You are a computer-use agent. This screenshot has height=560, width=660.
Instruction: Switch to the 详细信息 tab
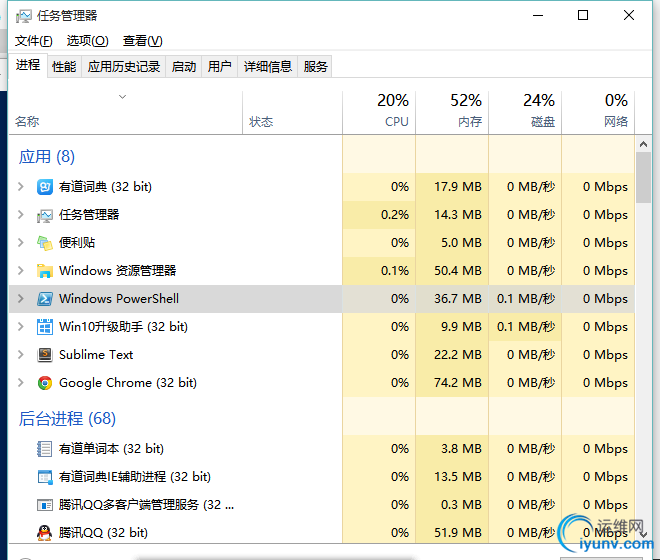pos(268,67)
